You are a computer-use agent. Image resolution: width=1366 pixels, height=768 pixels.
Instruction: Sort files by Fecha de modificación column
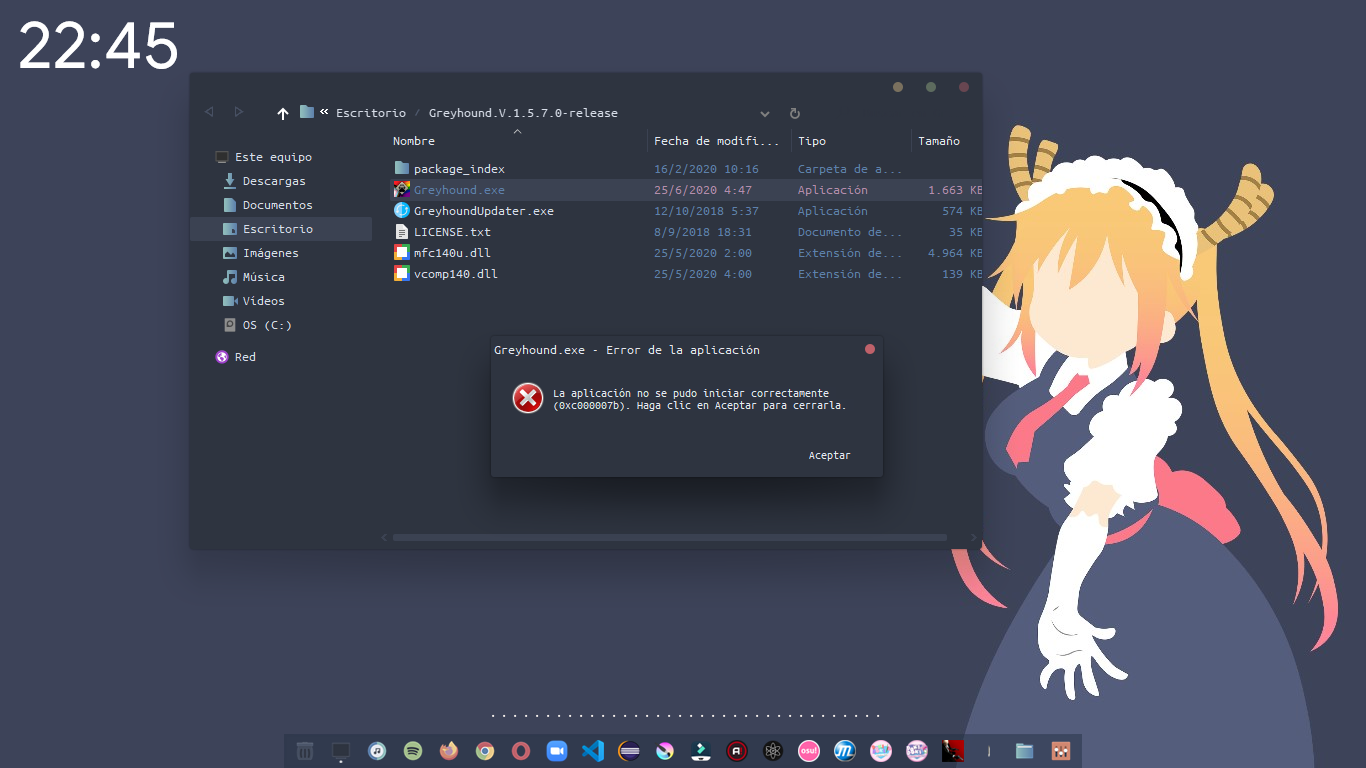pyautogui.click(x=716, y=141)
